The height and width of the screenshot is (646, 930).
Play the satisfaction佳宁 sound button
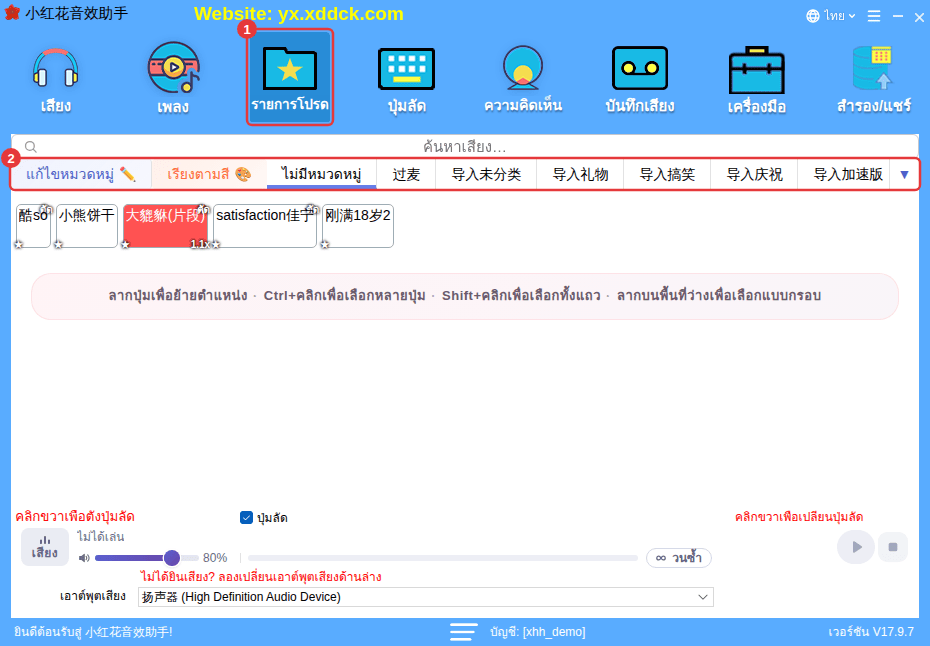click(265, 225)
